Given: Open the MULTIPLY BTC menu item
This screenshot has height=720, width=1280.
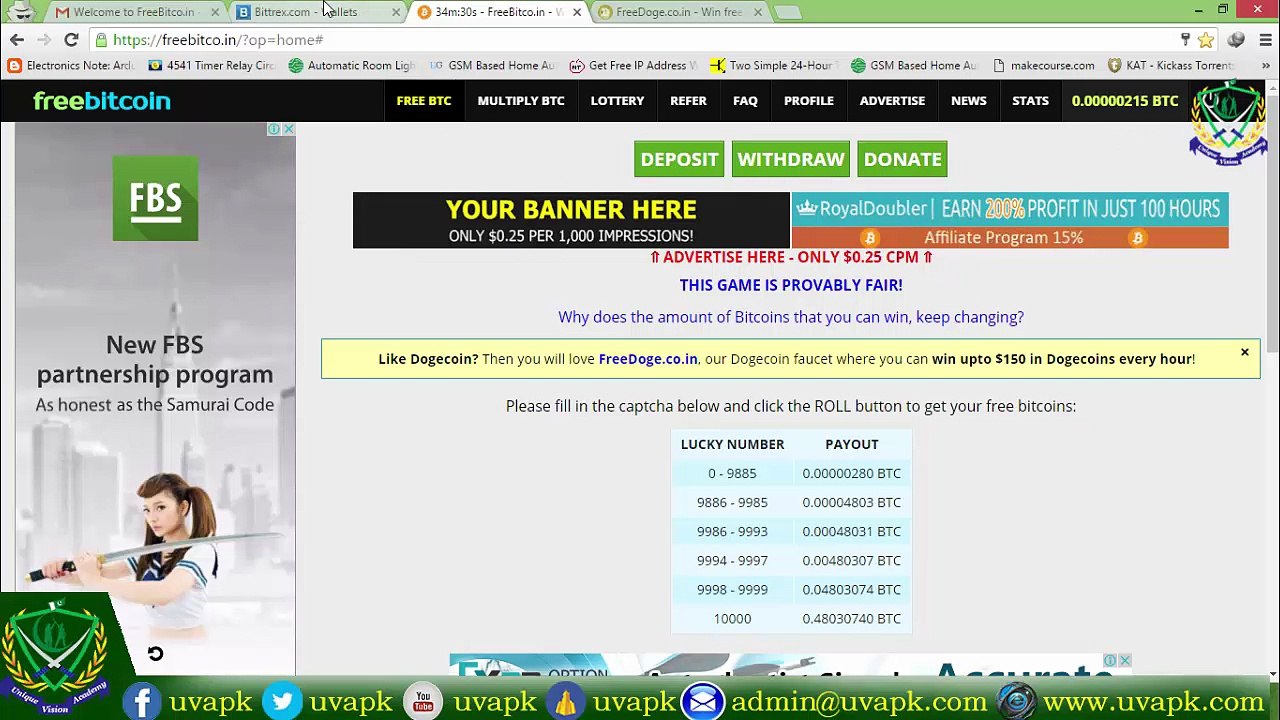Looking at the screenshot, I should 521,101.
